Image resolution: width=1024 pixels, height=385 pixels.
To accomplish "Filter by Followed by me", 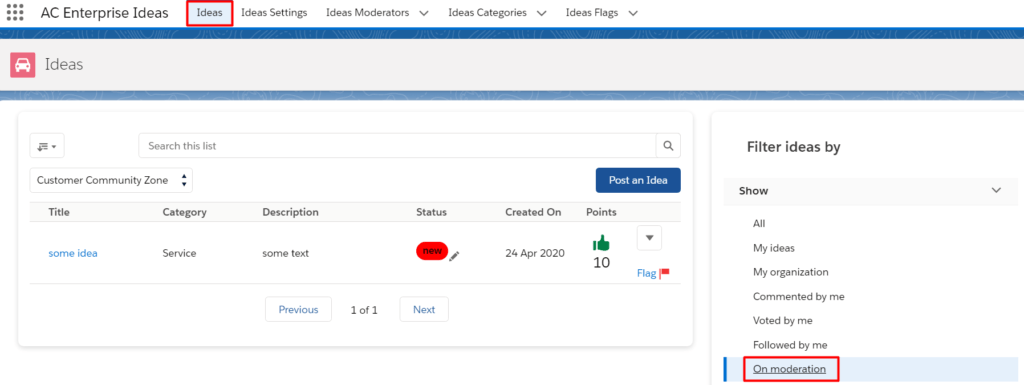I will [x=790, y=345].
